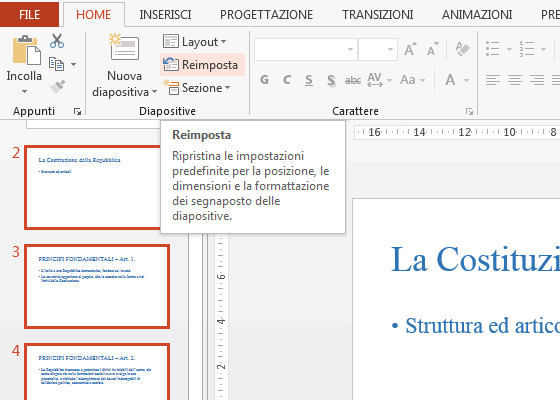Viewport: 560px width, 400px height.
Task: Click the bulleted list icon
Action: coord(493,49)
